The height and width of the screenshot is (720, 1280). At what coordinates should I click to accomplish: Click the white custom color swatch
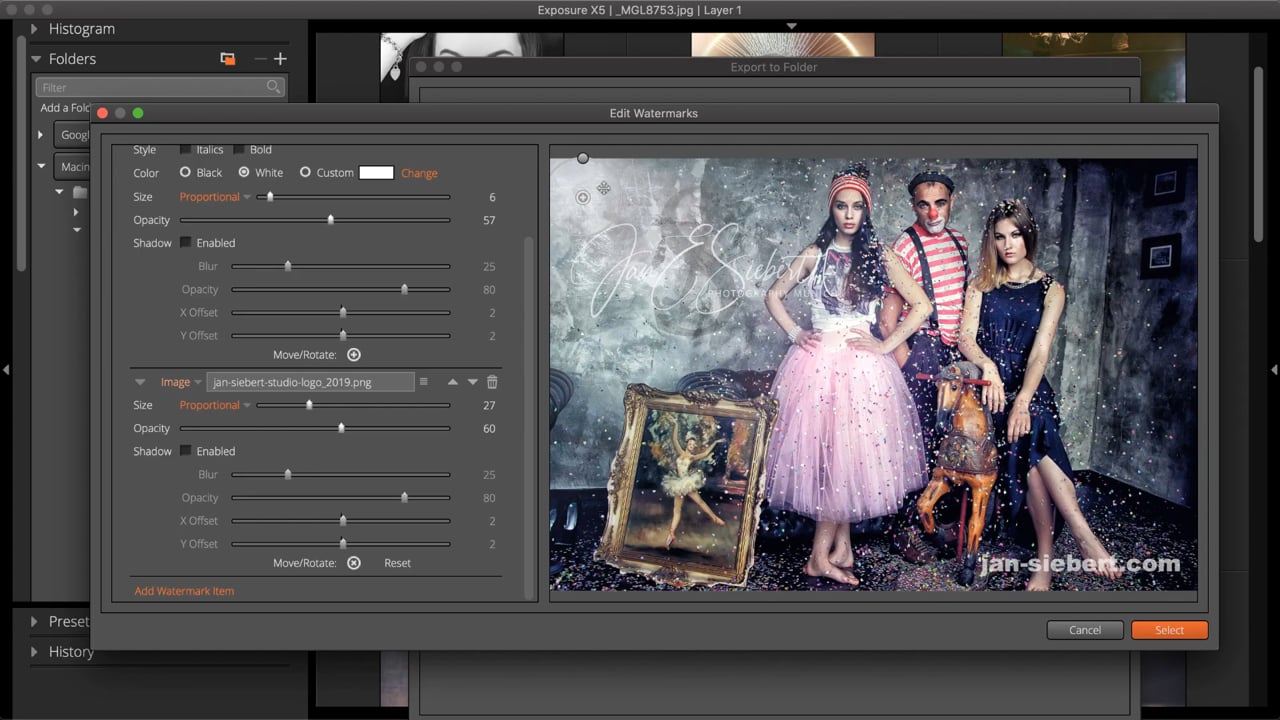pyautogui.click(x=376, y=173)
